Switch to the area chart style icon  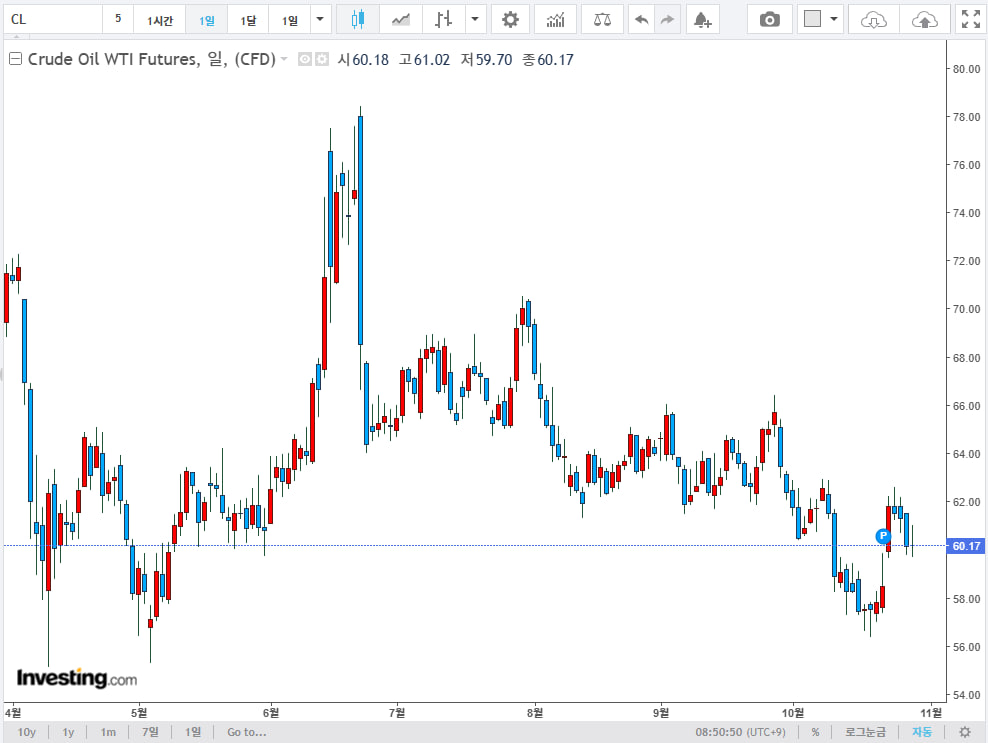coord(400,19)
